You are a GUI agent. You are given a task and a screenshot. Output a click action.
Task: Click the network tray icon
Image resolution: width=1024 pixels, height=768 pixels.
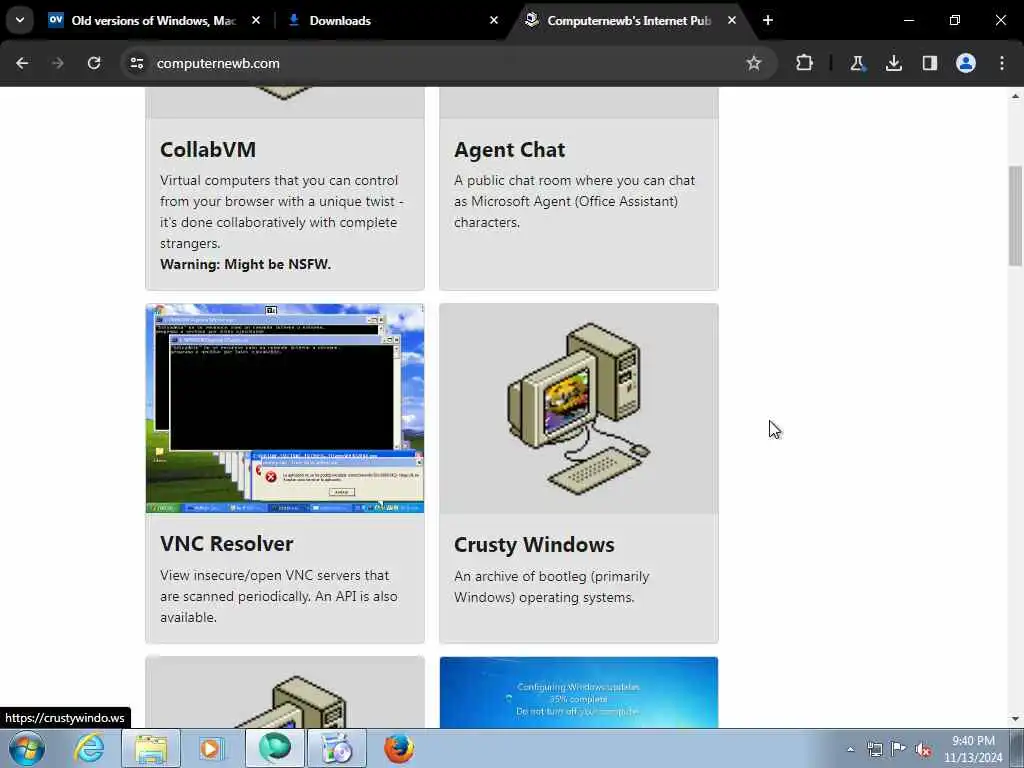(875, 749)
